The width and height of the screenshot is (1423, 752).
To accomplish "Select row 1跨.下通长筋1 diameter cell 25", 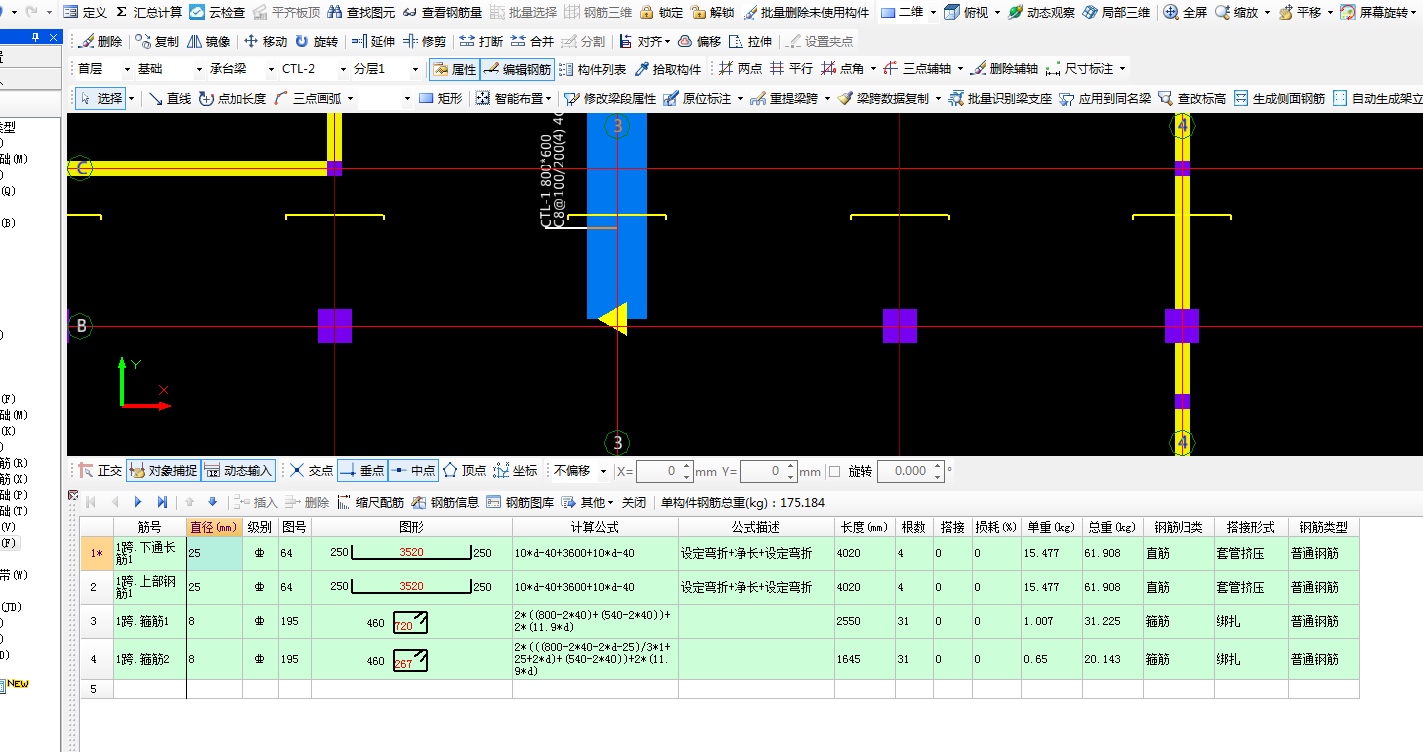I will (214, 553).
